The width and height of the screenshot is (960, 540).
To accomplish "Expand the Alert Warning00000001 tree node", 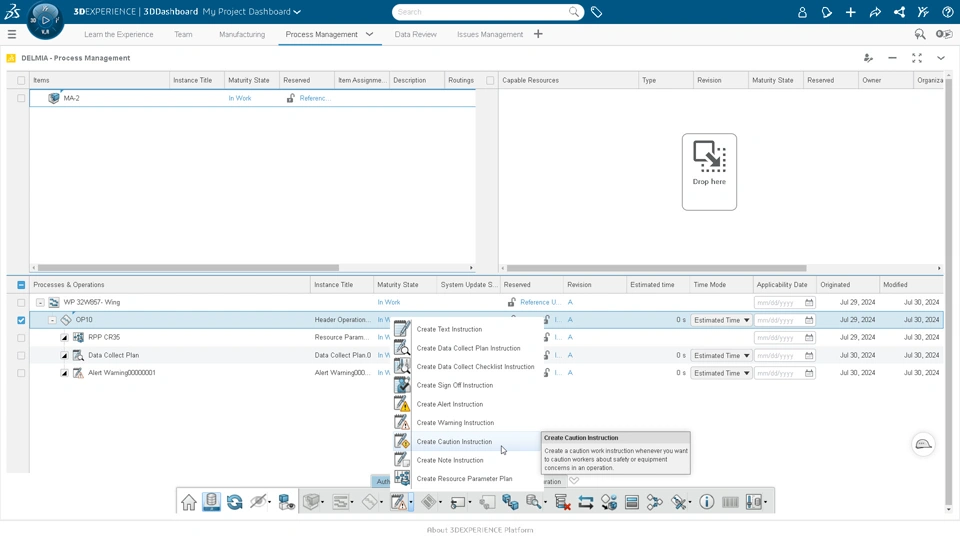I will tap(64, 373).
